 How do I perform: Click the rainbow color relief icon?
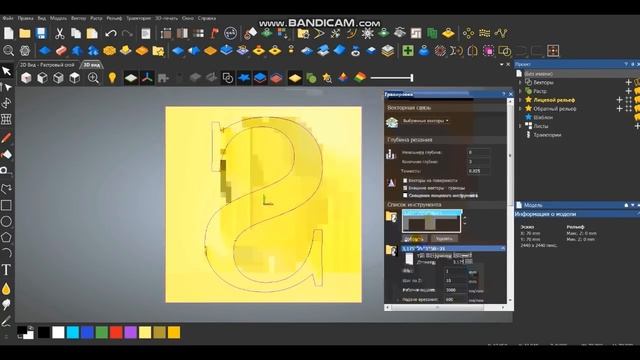click(360, 78)
